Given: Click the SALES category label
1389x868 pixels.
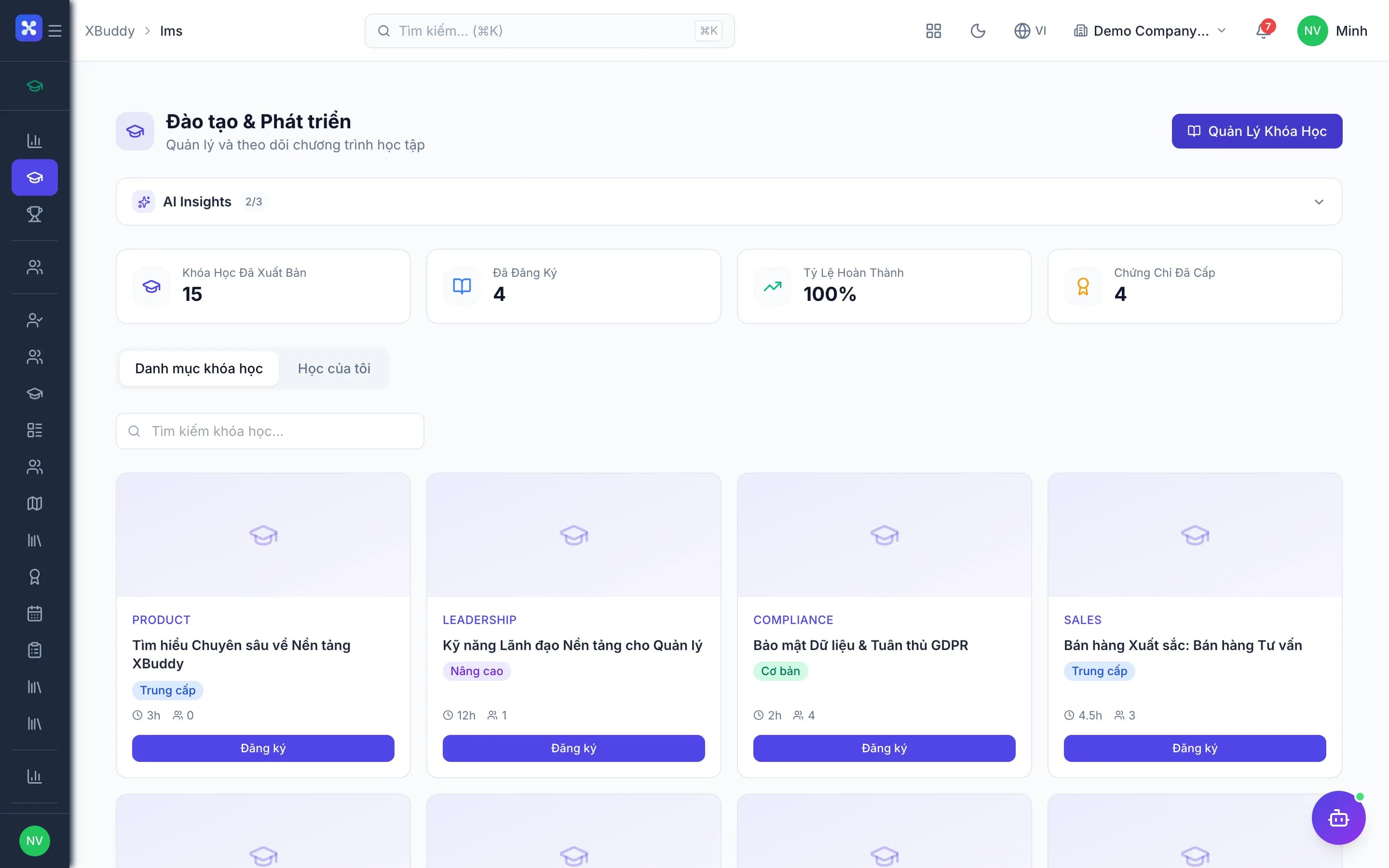Looking at the screenshot, I should coord(1082,620).
